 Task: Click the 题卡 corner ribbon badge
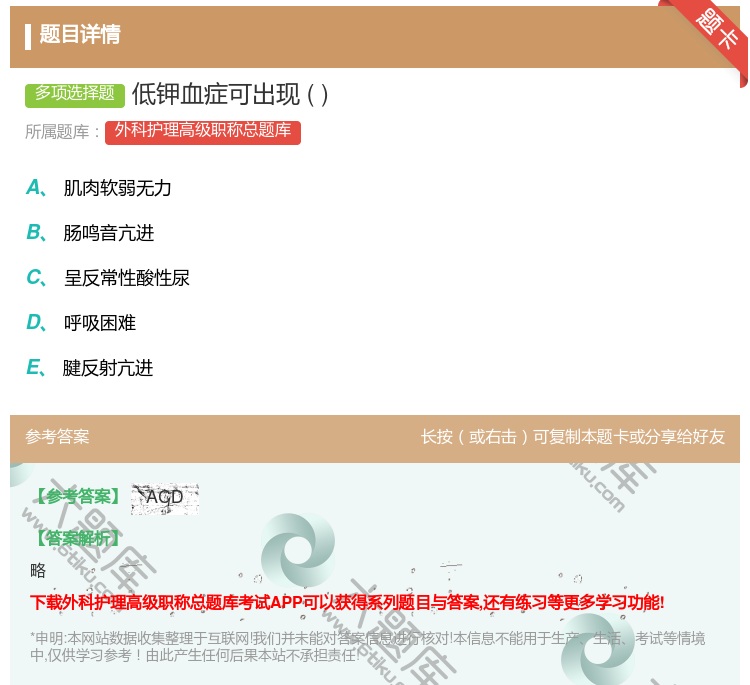[x=716, y=30]
